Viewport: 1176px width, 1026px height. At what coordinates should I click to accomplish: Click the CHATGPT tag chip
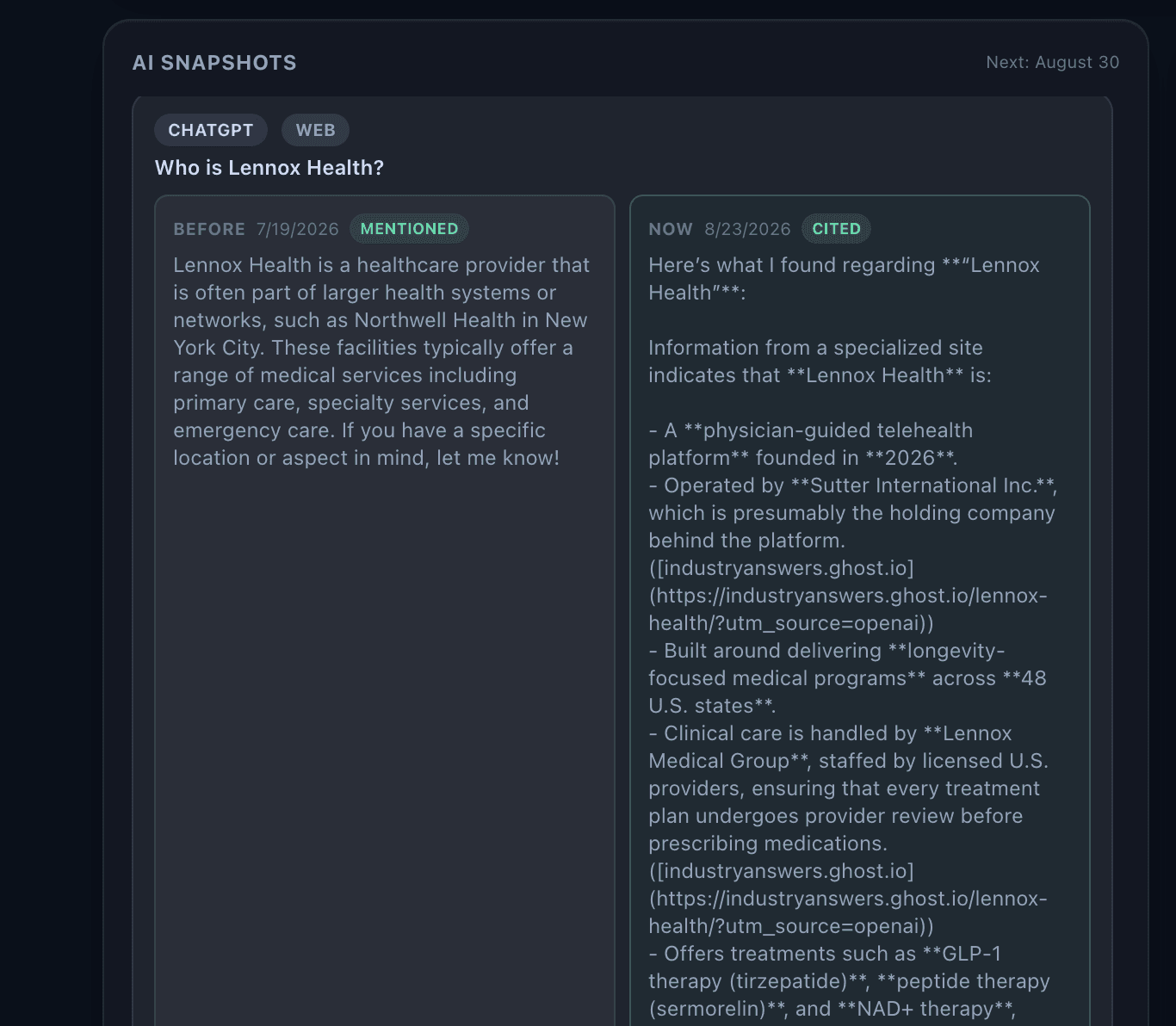pos(211,130)
